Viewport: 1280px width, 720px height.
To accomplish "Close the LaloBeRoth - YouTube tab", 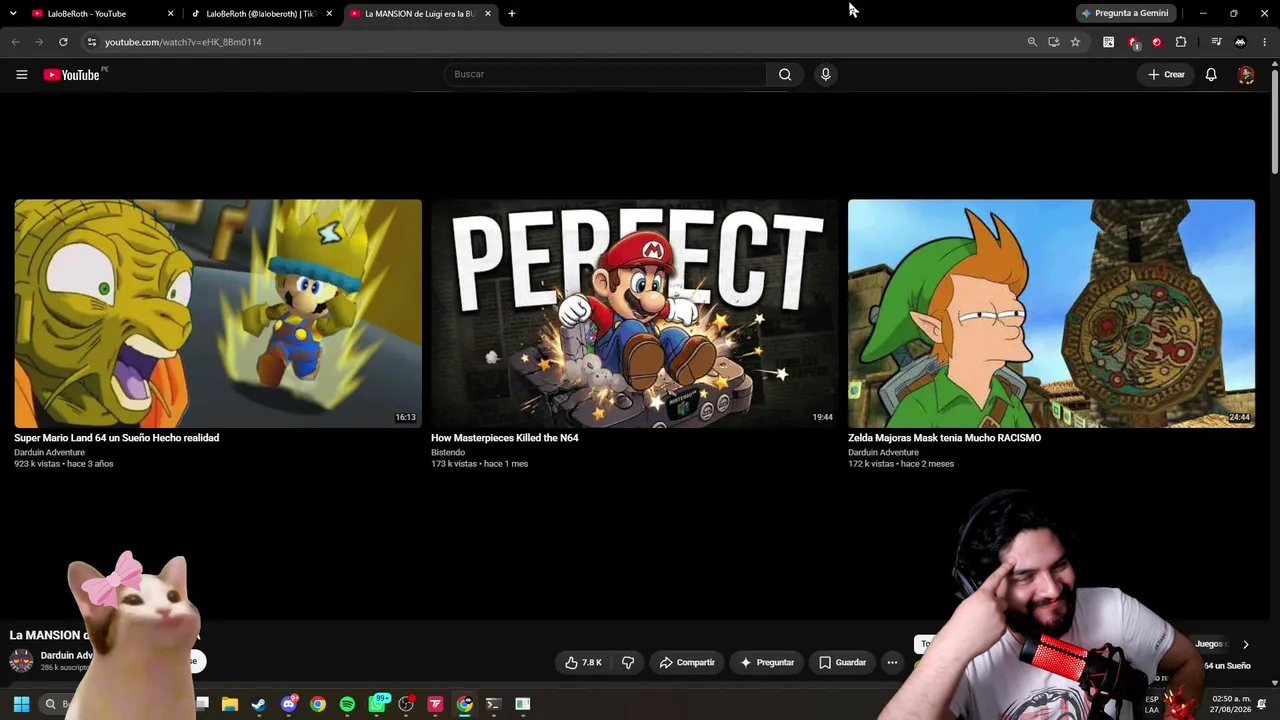I will coord(170,13).
